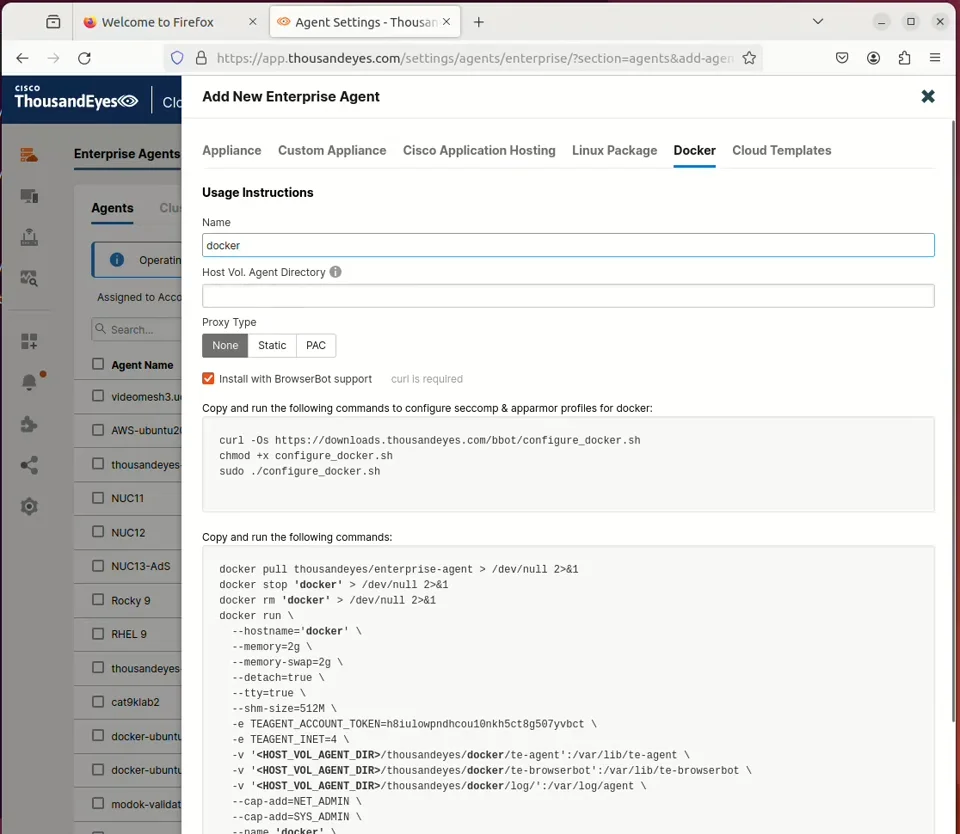
Task: Check the NUC11 agent checkbox
Action: [98, 498]
